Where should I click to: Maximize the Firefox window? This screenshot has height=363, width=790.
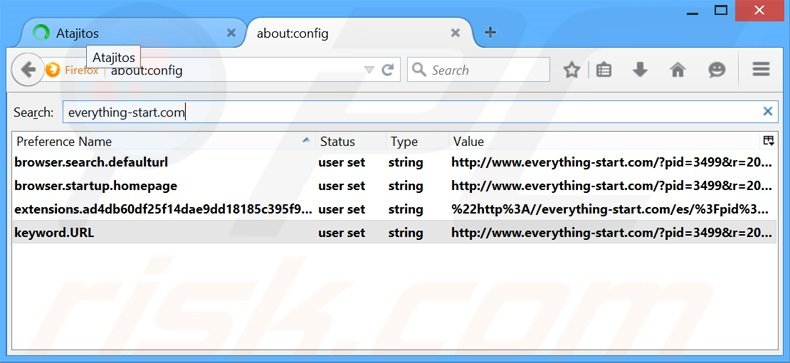[x=721, y=10]
